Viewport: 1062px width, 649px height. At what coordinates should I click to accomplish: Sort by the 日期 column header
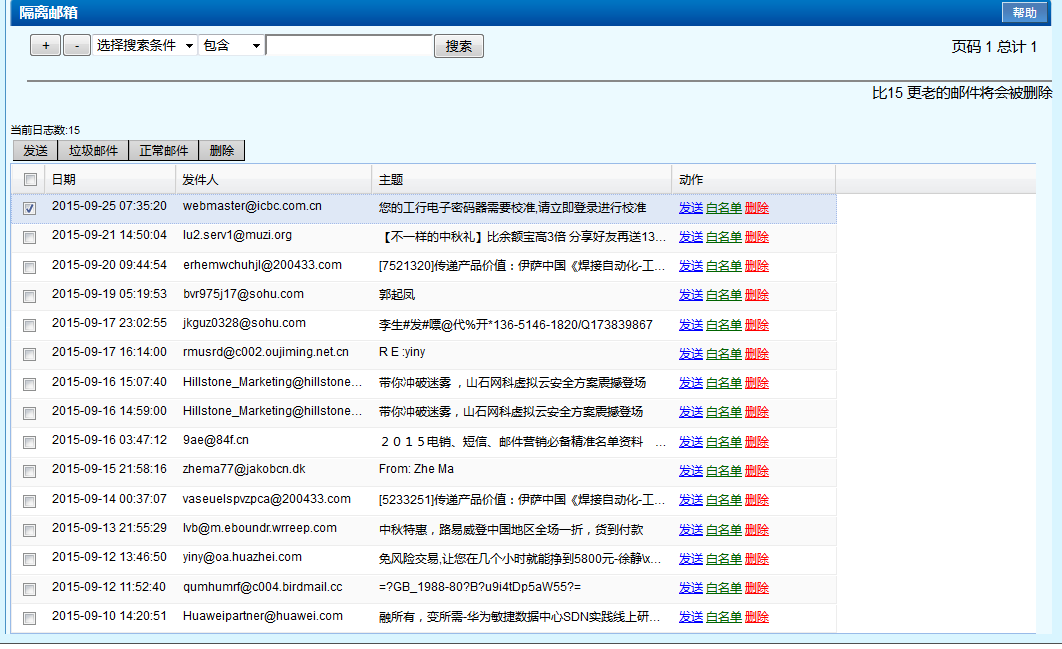tap(64, 180)
